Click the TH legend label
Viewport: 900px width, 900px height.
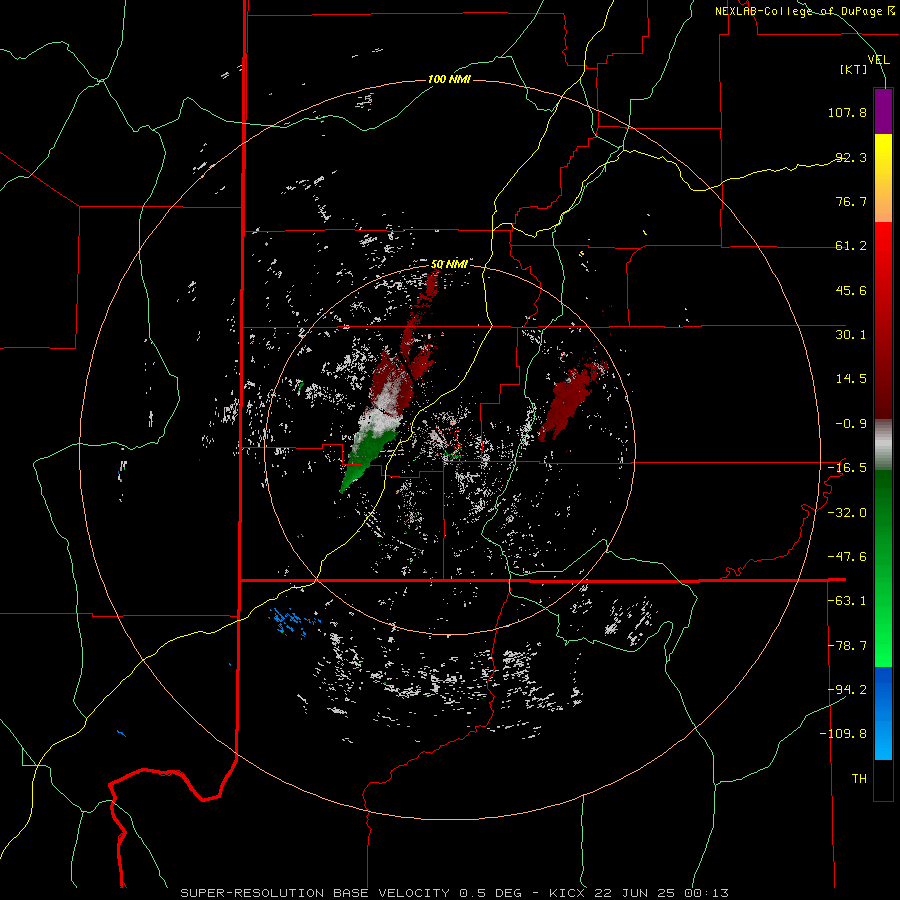point(859,779)
